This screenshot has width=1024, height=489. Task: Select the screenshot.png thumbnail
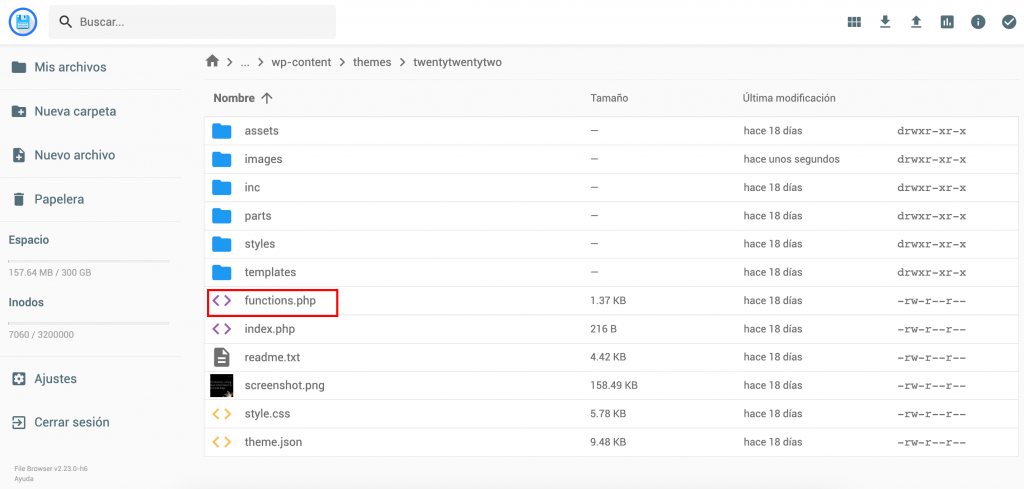(x=221, y=385)
